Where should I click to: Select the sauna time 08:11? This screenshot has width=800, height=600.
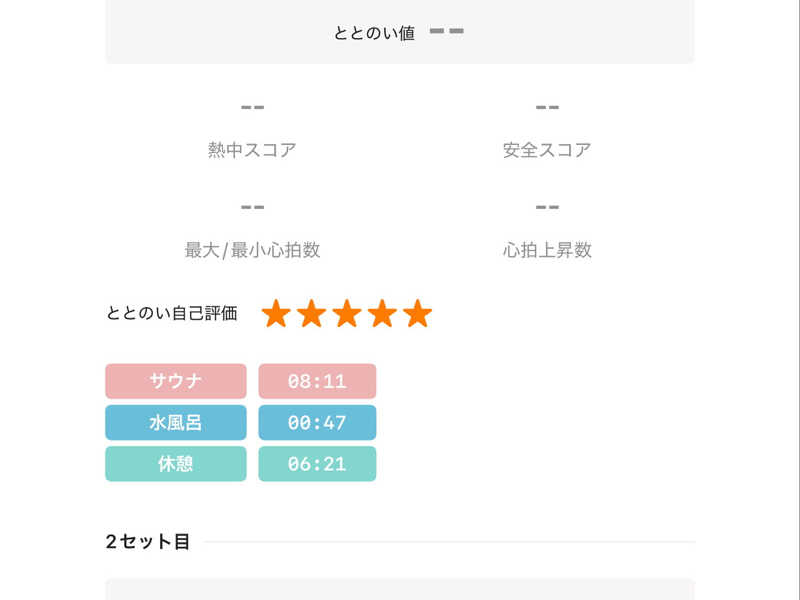tap(317, 381)
